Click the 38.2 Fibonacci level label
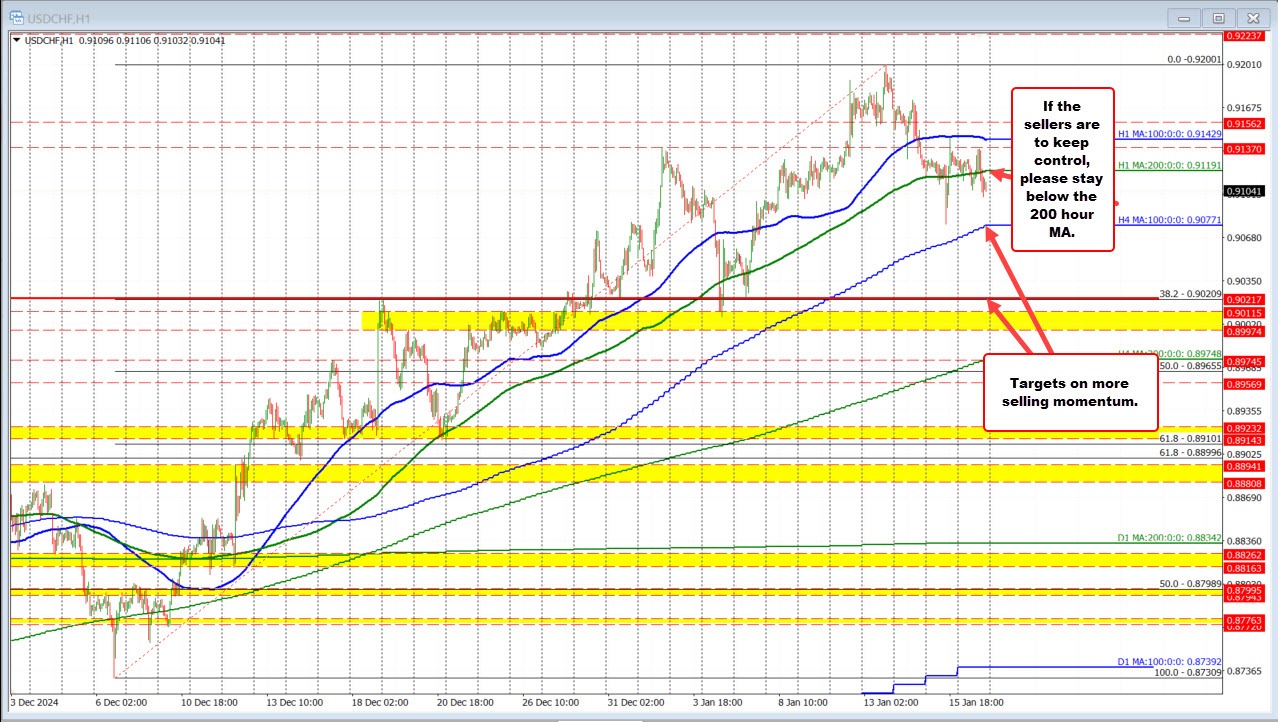The image size is (1278, 722). pyautogui.click(x=1190, y=294)
